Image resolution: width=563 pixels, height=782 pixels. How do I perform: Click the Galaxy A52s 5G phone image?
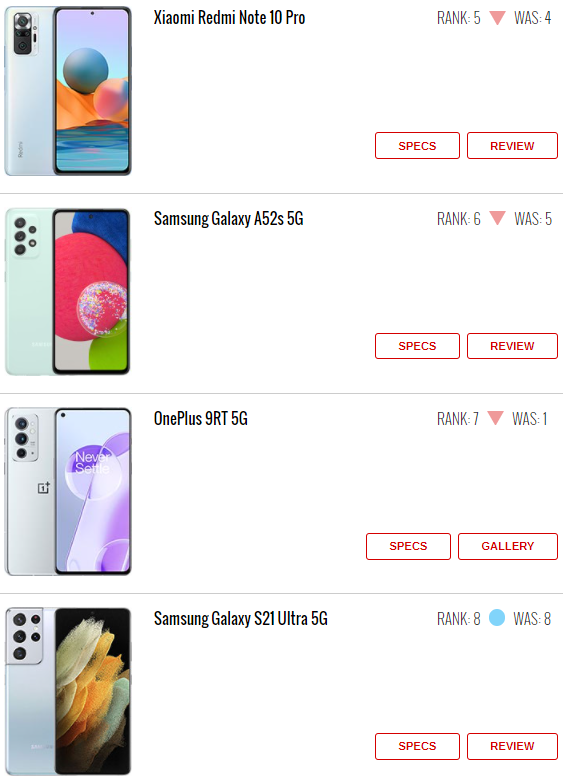click(x=68, y=292)
